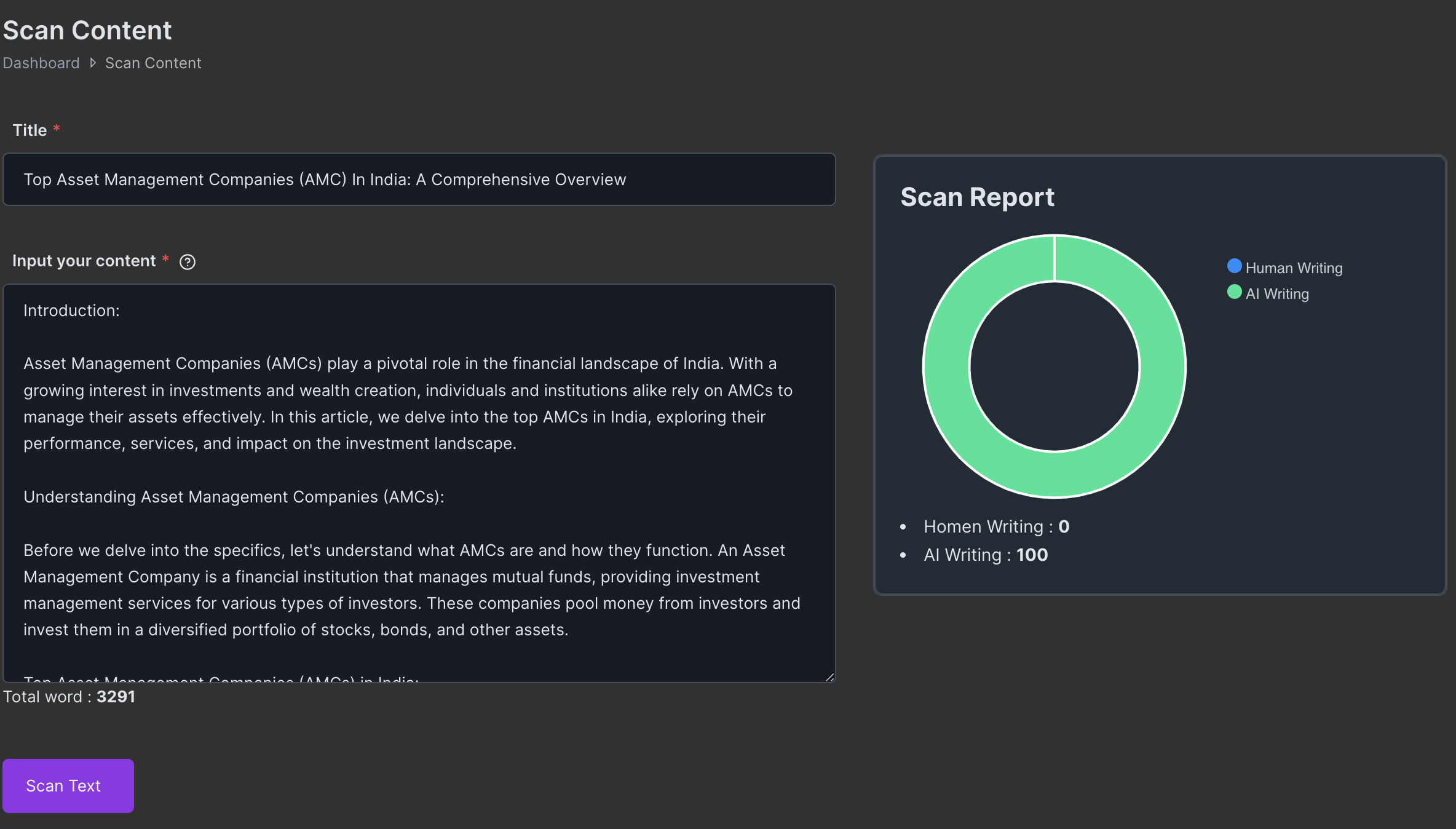Click the breadcrumb arrow after Dashboard
1456x829 pixels.
(93, 63)
